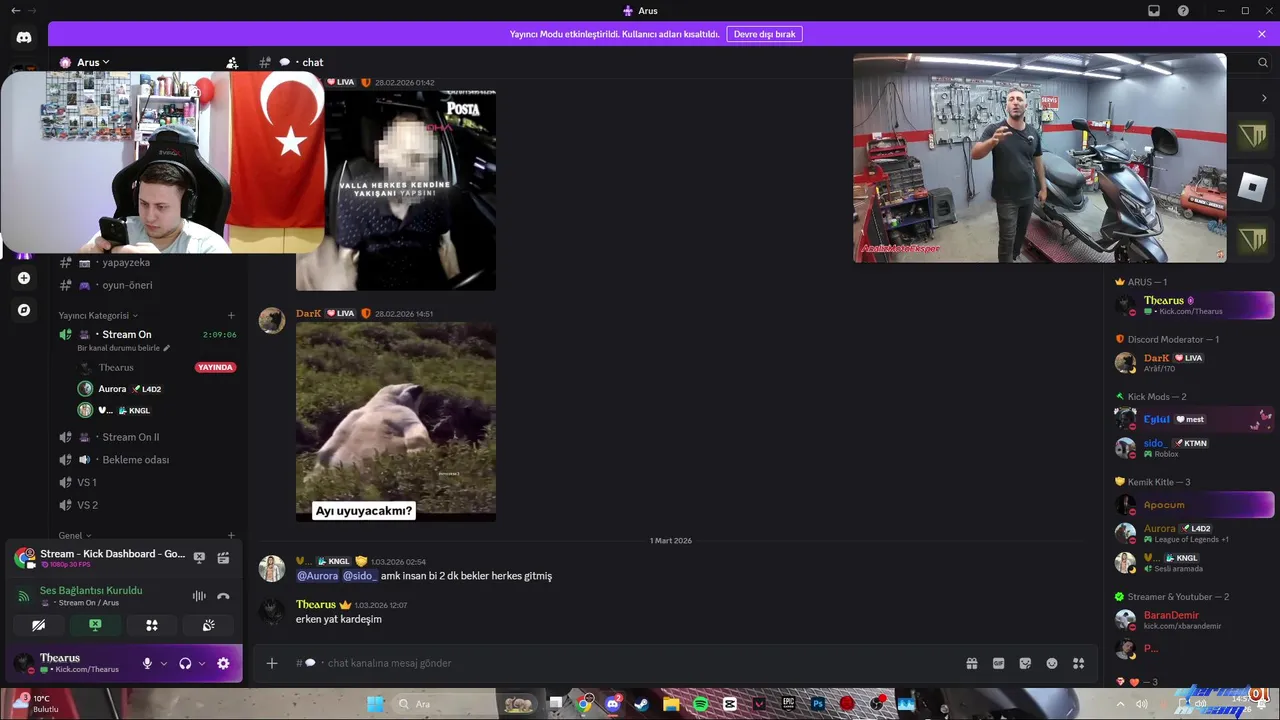Image resolution: width=1280 pixels, height=720 pixels.
Task: Click the Roblox activity card icon
Action: 1253,187
